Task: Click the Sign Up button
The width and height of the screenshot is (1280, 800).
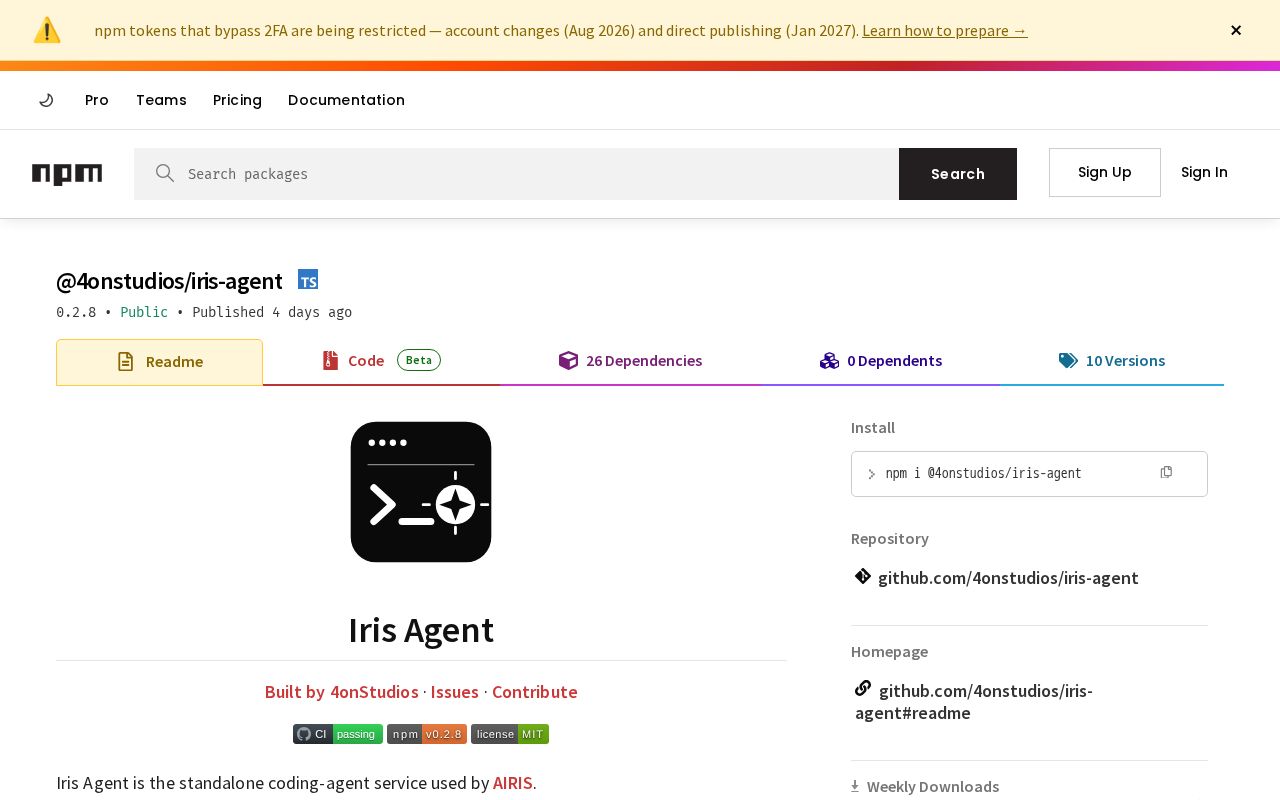Action: click(1105, 172)
